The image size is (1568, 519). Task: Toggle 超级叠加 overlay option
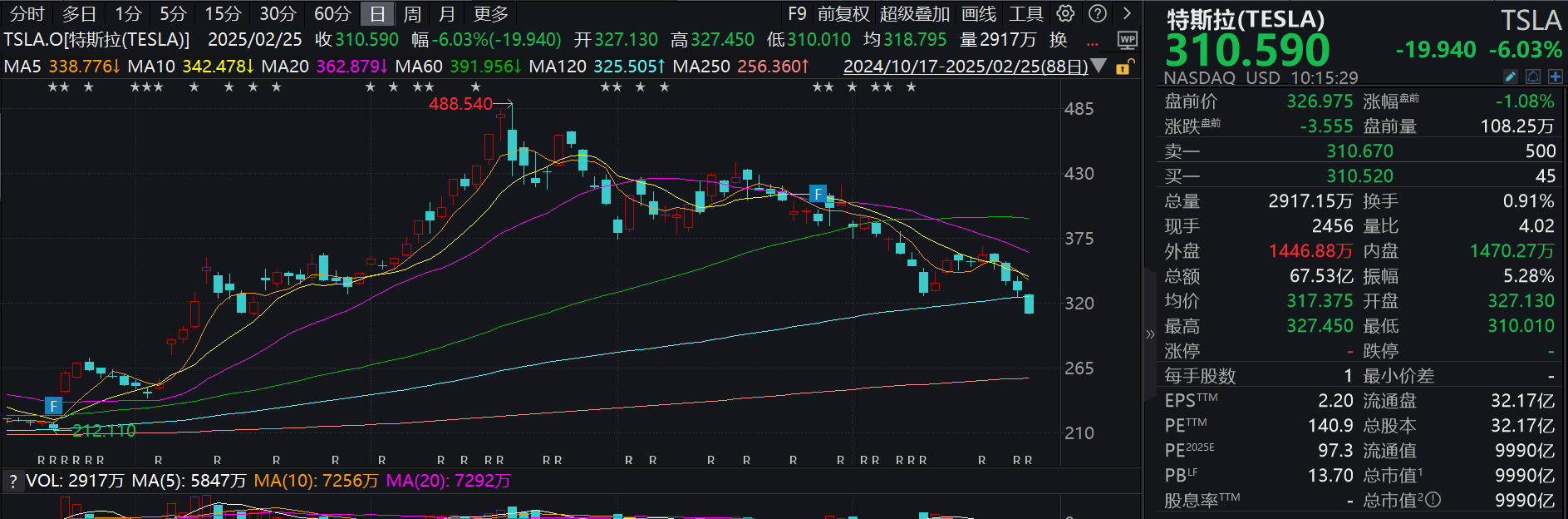click(914, 14)
